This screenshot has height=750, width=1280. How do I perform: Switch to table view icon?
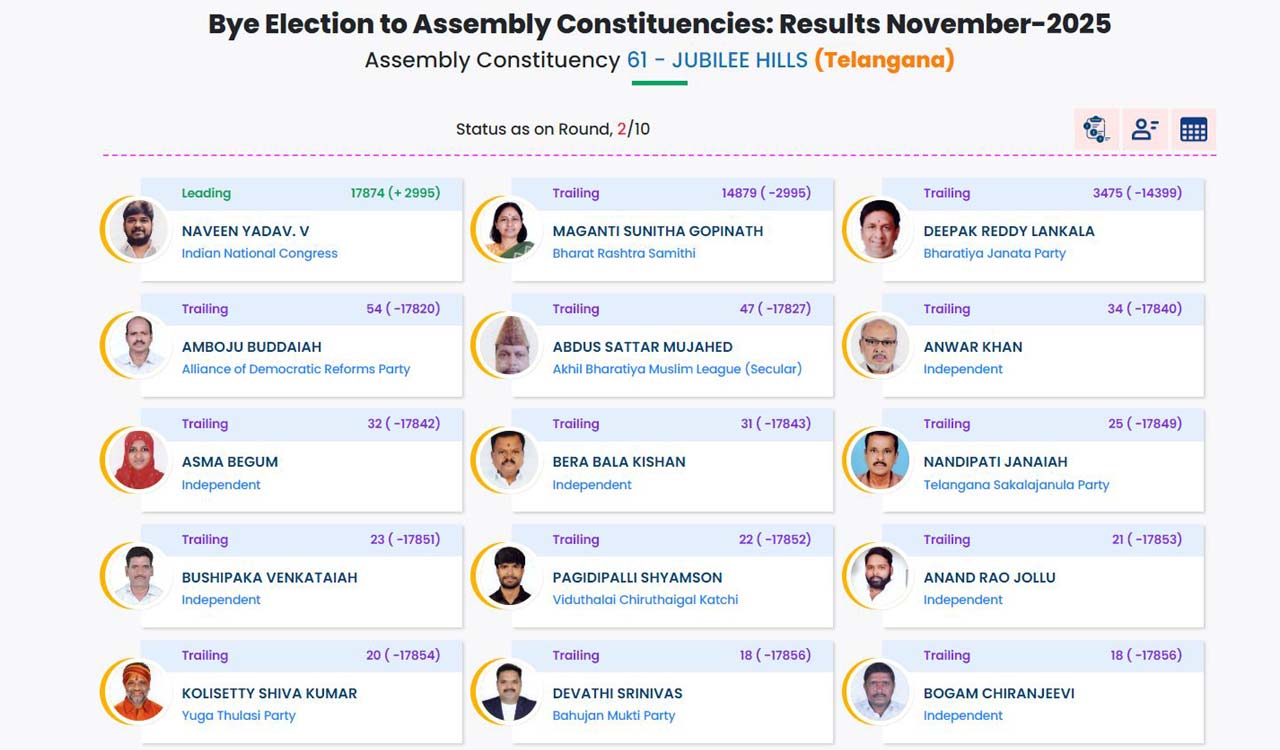tap(1193, 129)
